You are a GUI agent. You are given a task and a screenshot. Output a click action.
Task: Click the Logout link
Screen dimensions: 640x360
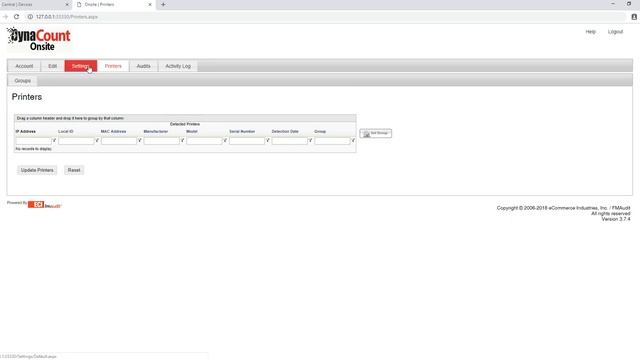pos(615,32)
